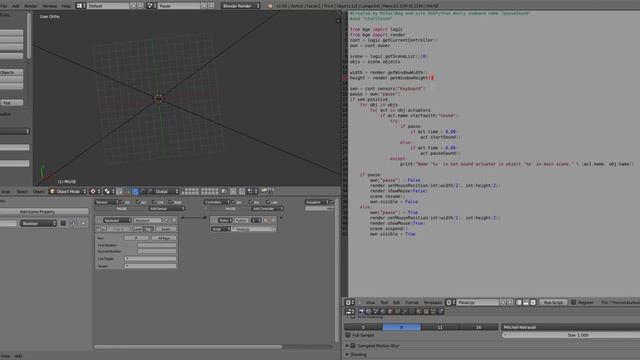Enable Sampled Motion Blur checkbox

[x=353, y=345]
